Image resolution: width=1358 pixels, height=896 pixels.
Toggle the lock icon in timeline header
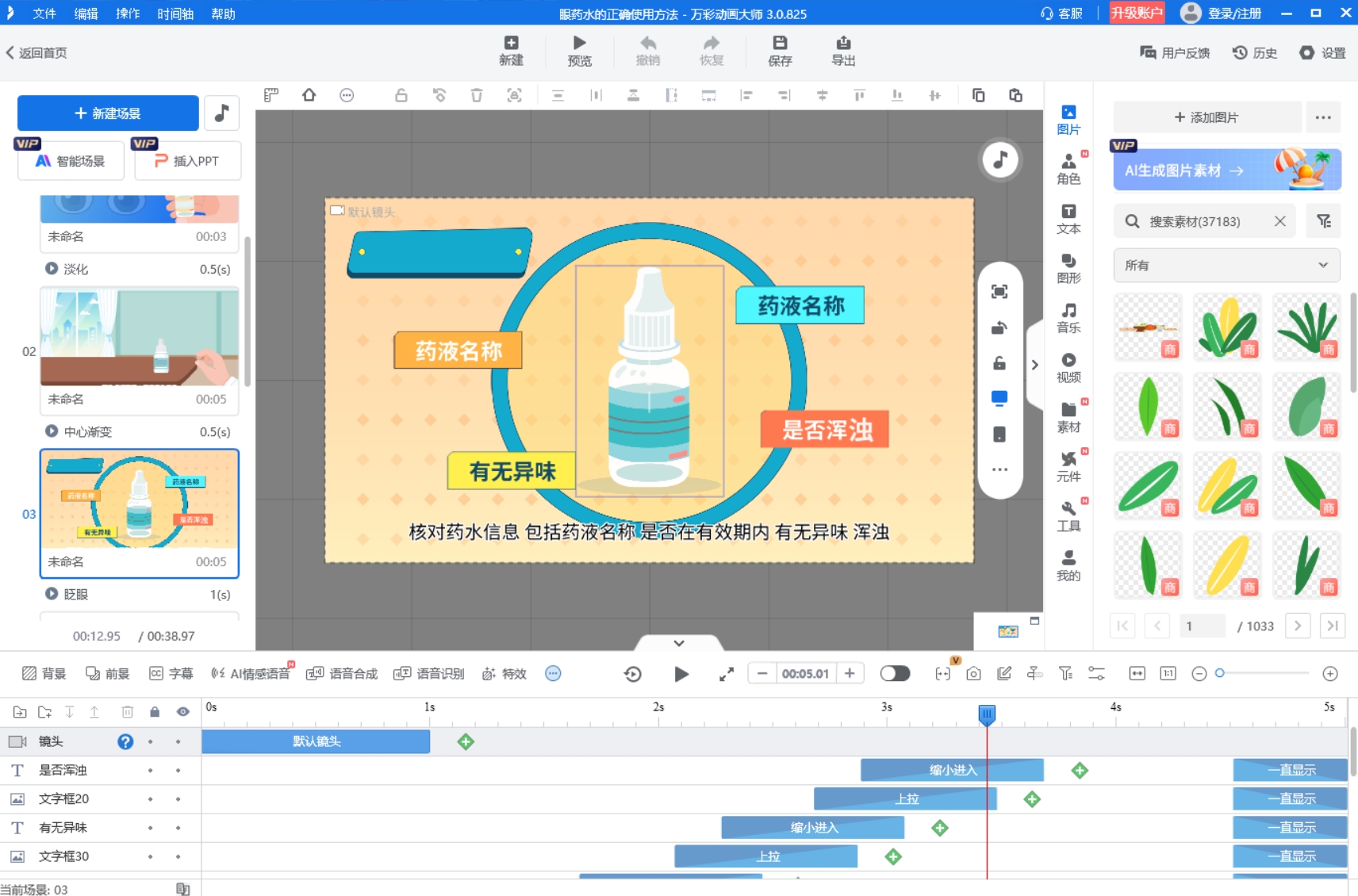pyautogui.click(x=155, y=712)
